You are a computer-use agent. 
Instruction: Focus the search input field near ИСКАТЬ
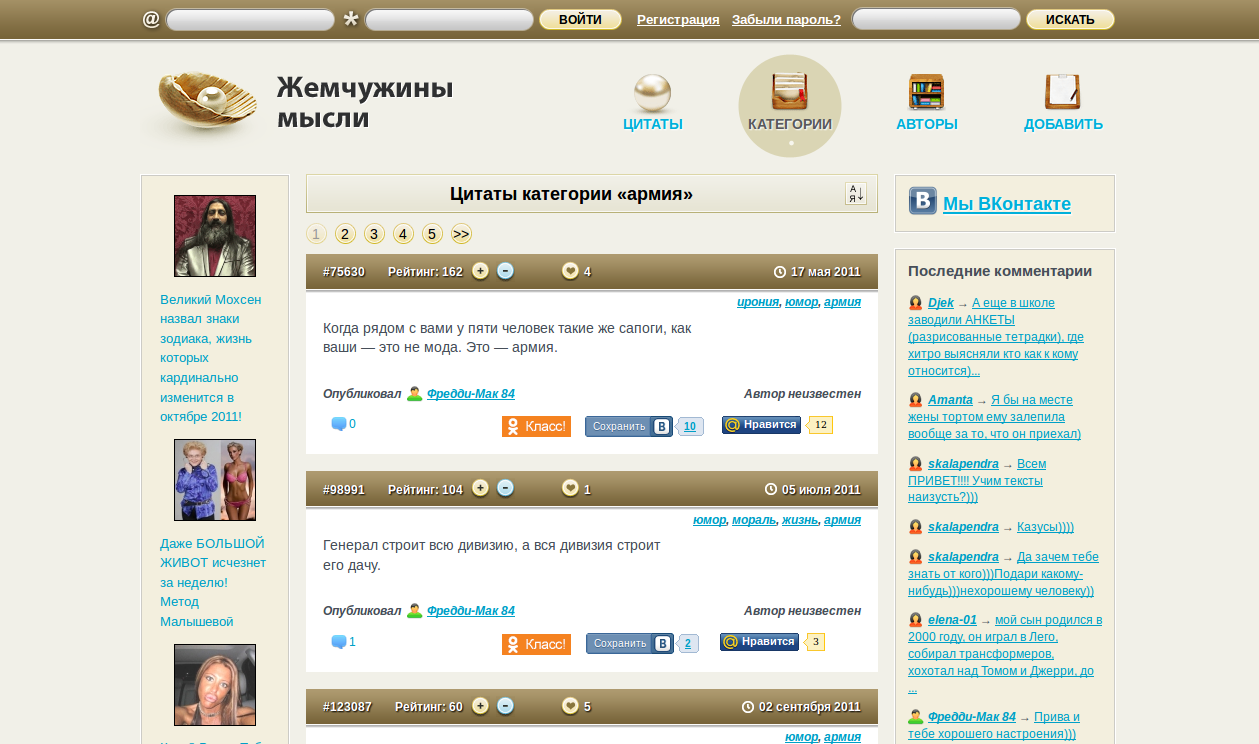click(x=935, y=19)
